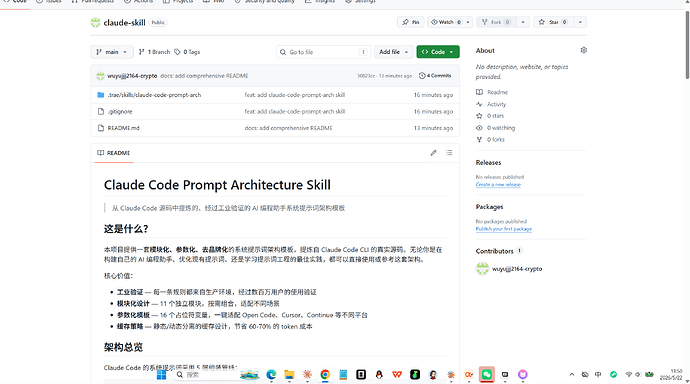690x384 pixels.
Task: Click the claude-skill repository name
Action: 125,22
